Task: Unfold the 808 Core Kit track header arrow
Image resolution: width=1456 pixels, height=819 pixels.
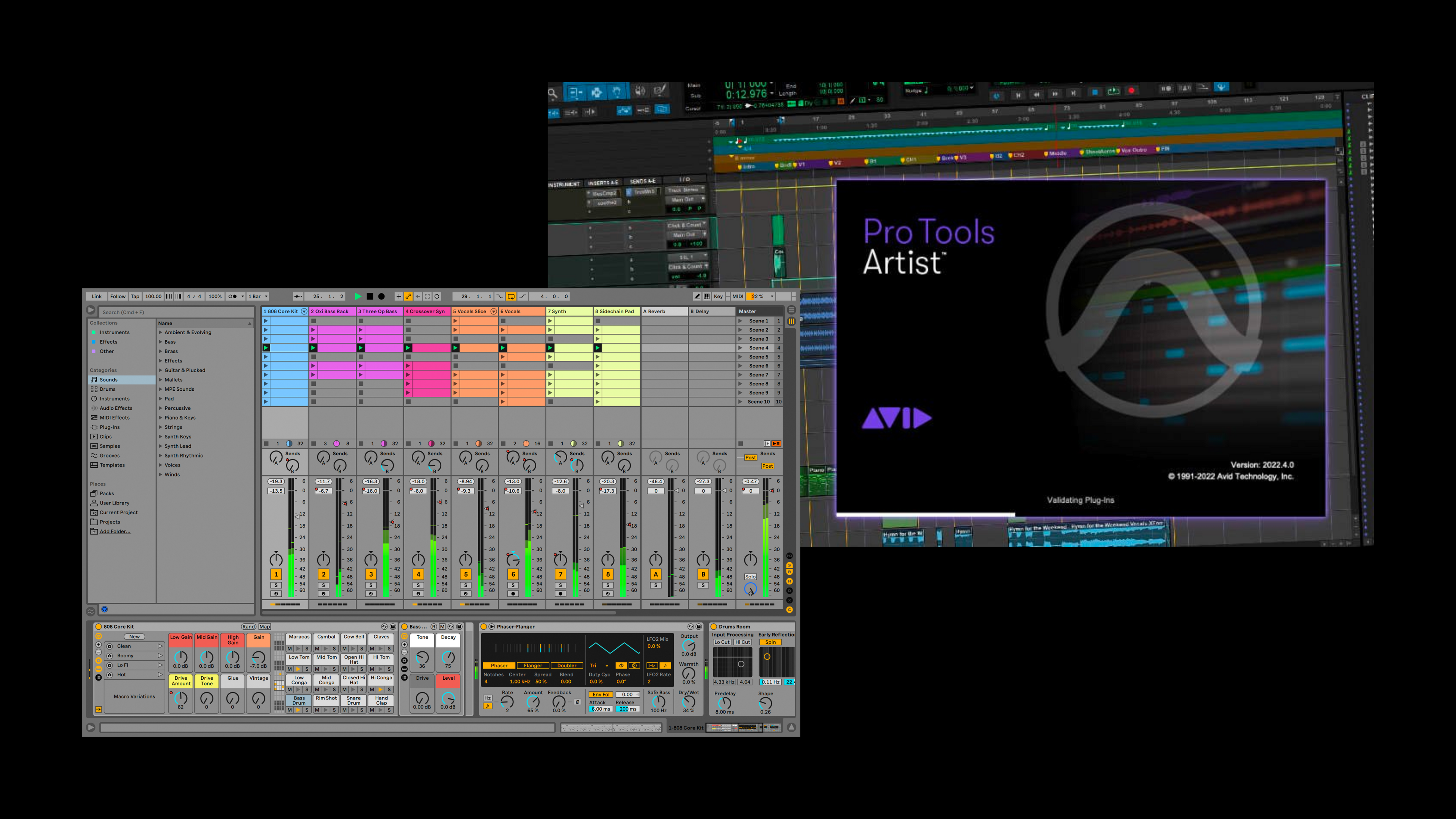Action: coord(304,312)
